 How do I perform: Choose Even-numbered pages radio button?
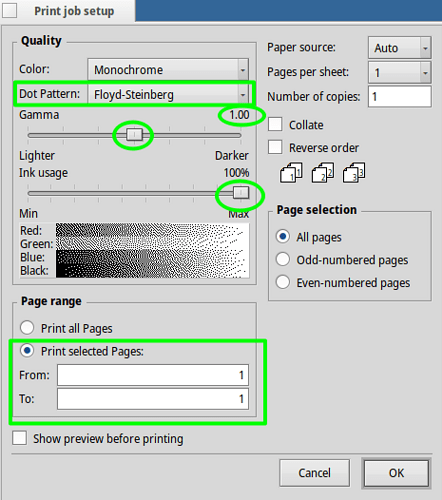283,282
